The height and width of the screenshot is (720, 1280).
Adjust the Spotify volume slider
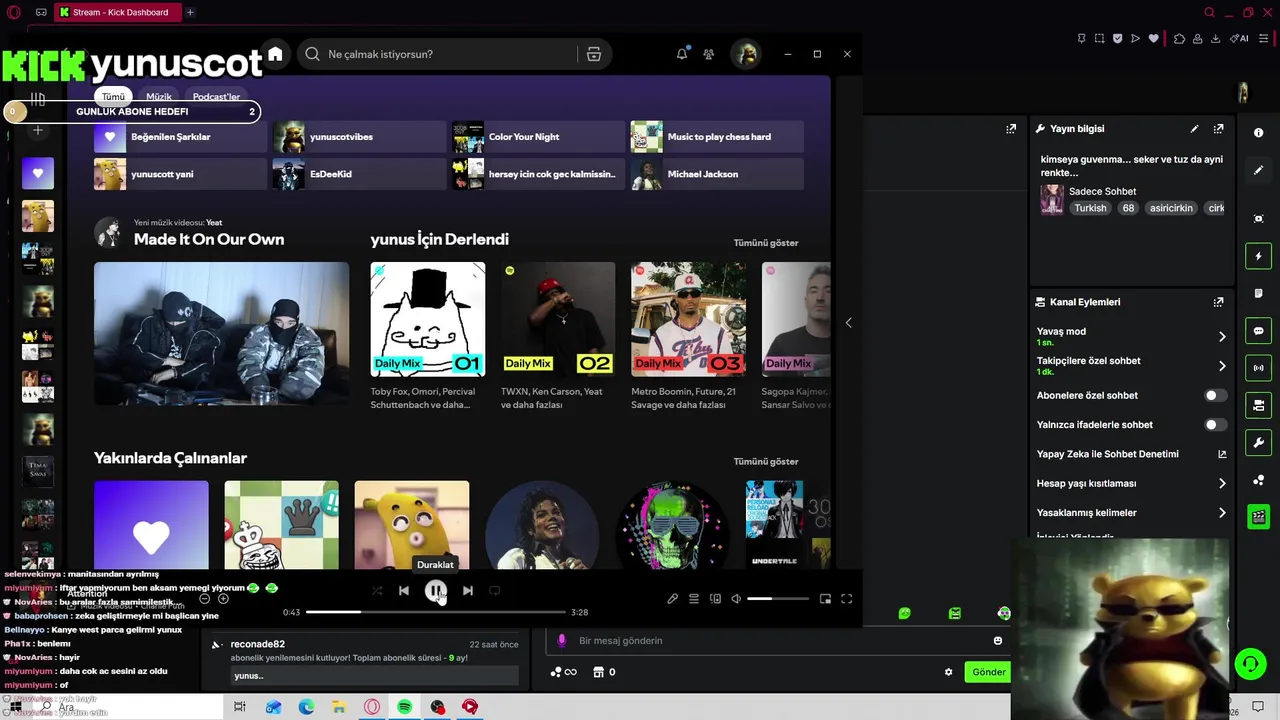(778, 599)
